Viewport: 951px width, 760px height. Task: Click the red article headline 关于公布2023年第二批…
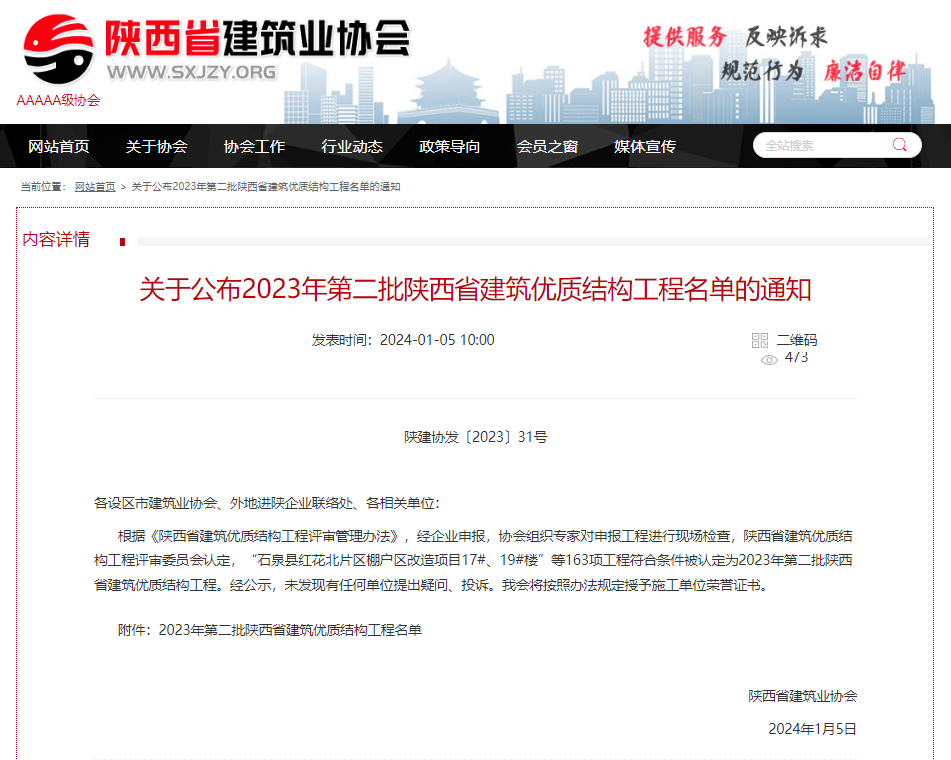pos(475,290)
